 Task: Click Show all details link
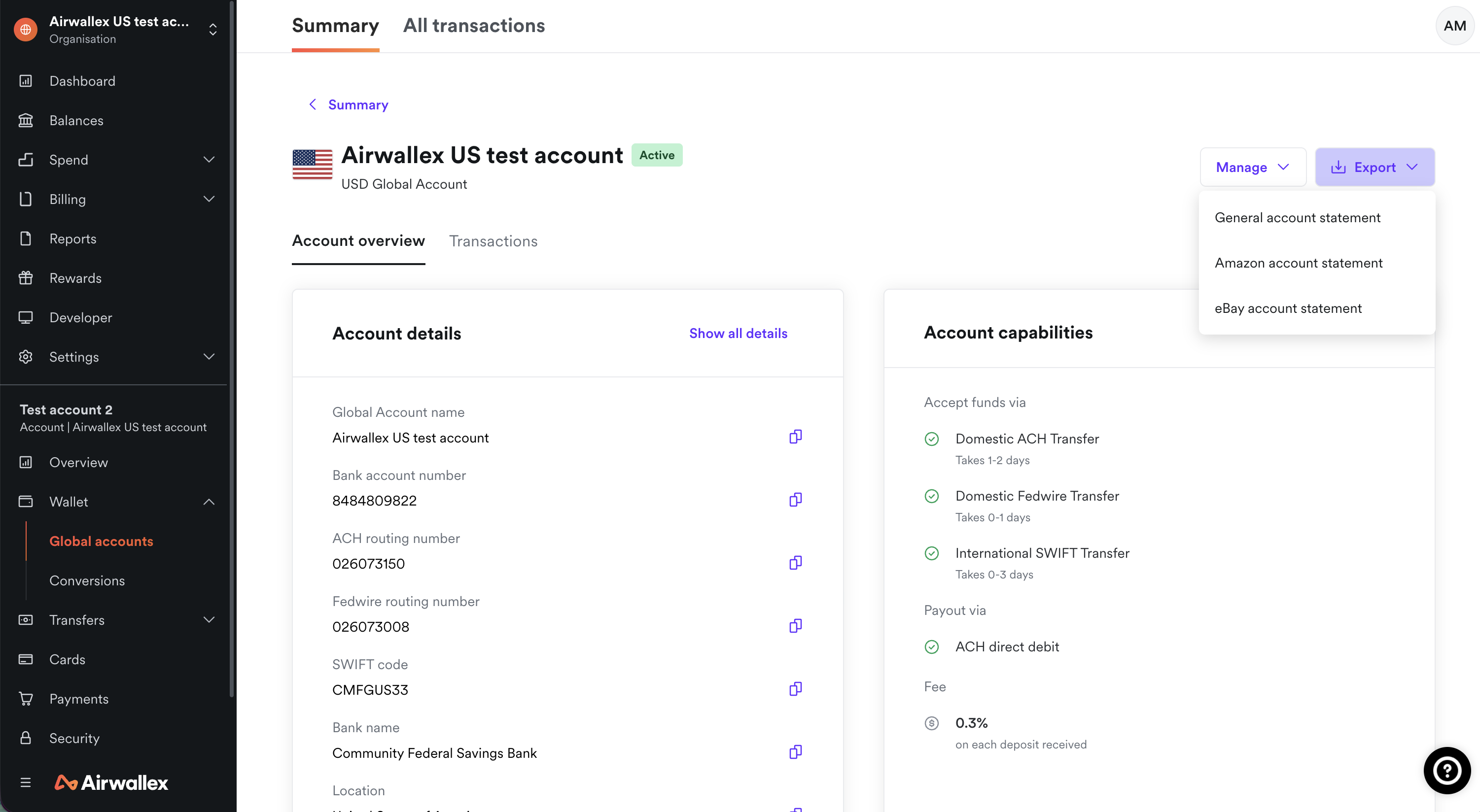739,334
